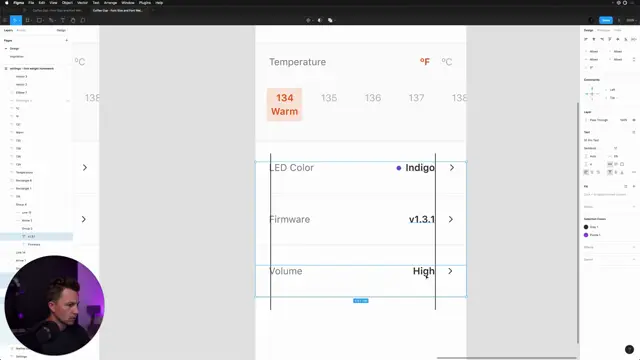This screenshot has height=360, width=640.
Task: Select the Pen tool
Action: pyautogui.click(x=51, y=20)
